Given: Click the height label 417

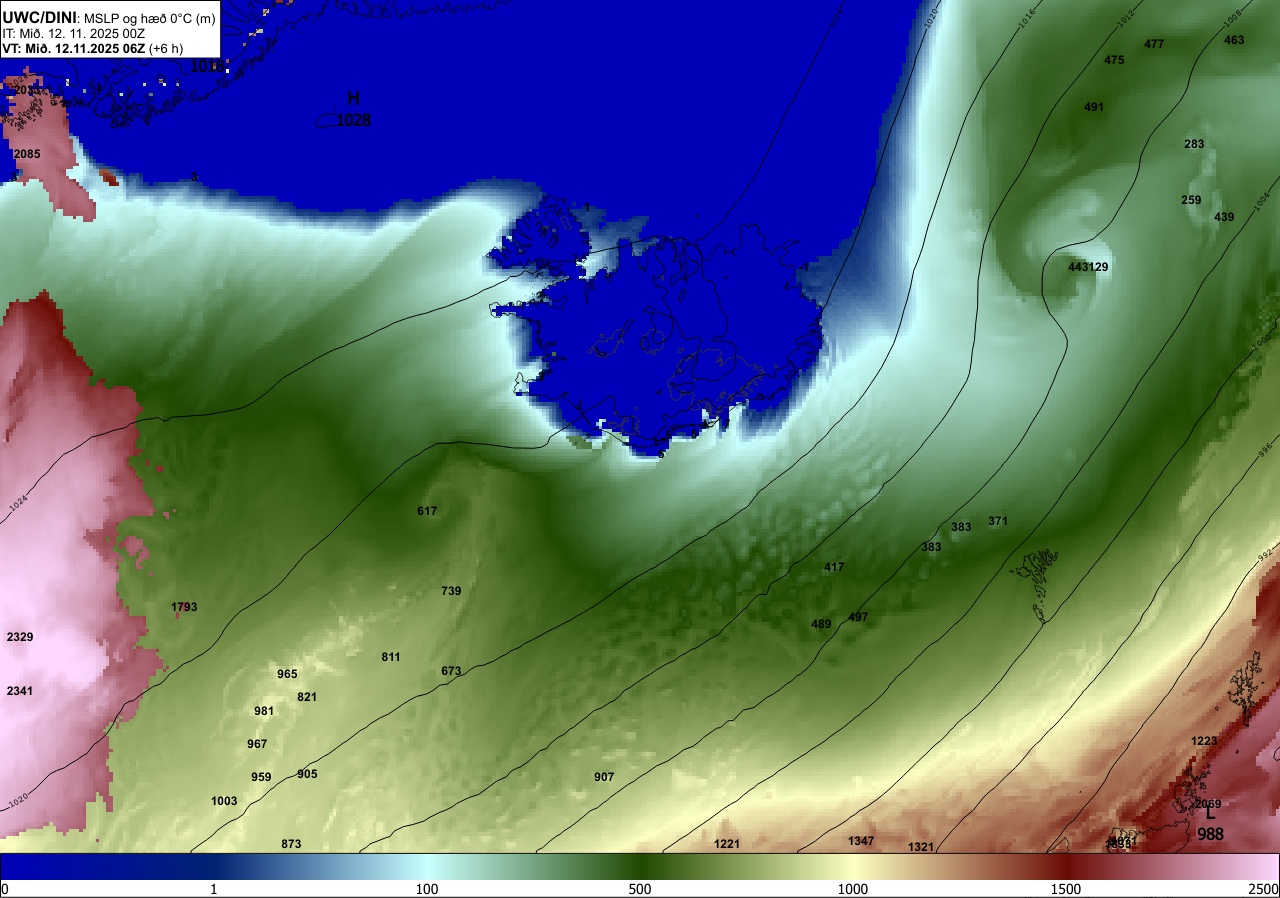Looking at the screenshot, I should 834,567.
